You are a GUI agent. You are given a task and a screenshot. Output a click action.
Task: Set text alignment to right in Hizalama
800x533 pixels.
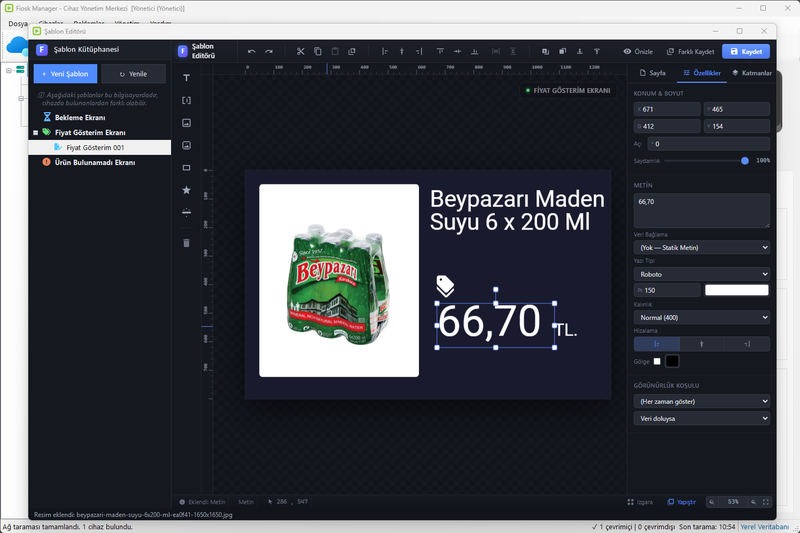[747, 344]
